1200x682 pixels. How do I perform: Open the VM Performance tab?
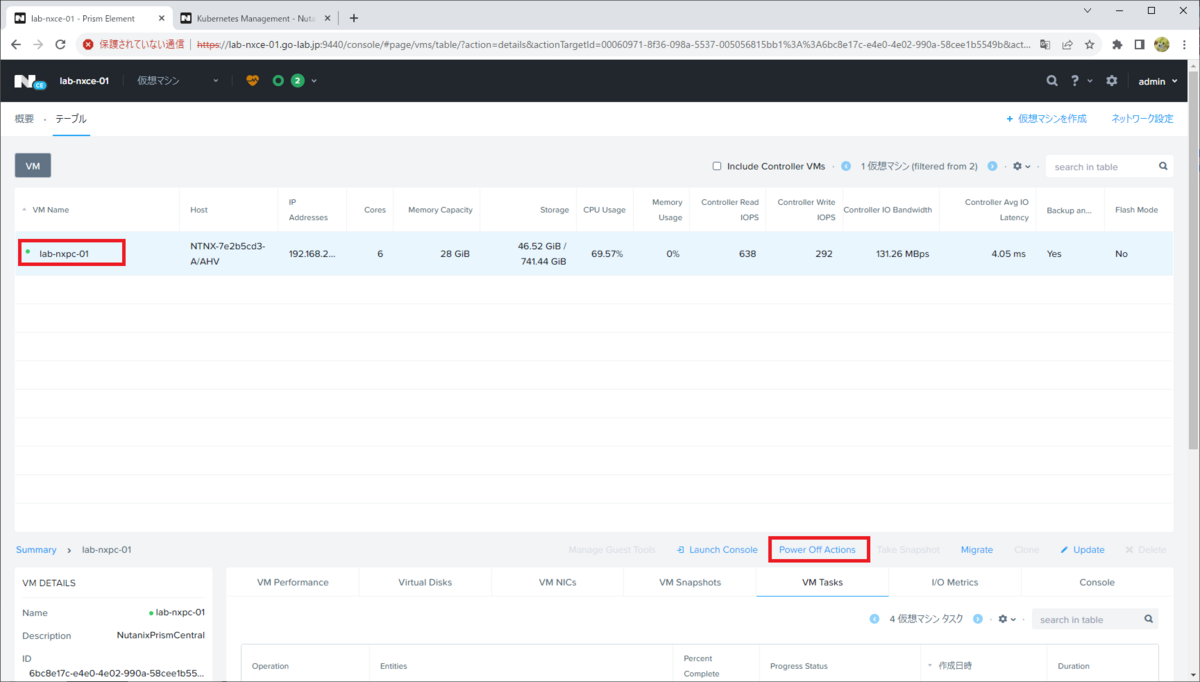click(292, 582)
